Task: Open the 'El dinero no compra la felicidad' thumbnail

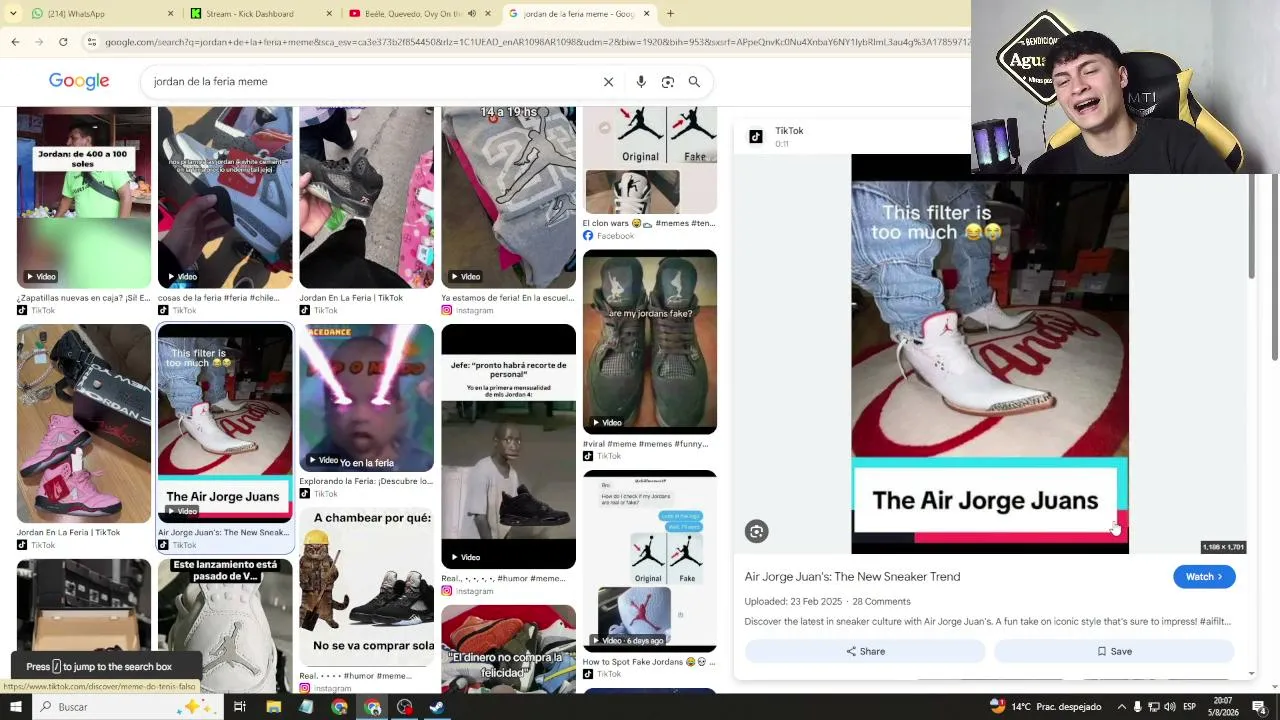Action: coord(508,648)
